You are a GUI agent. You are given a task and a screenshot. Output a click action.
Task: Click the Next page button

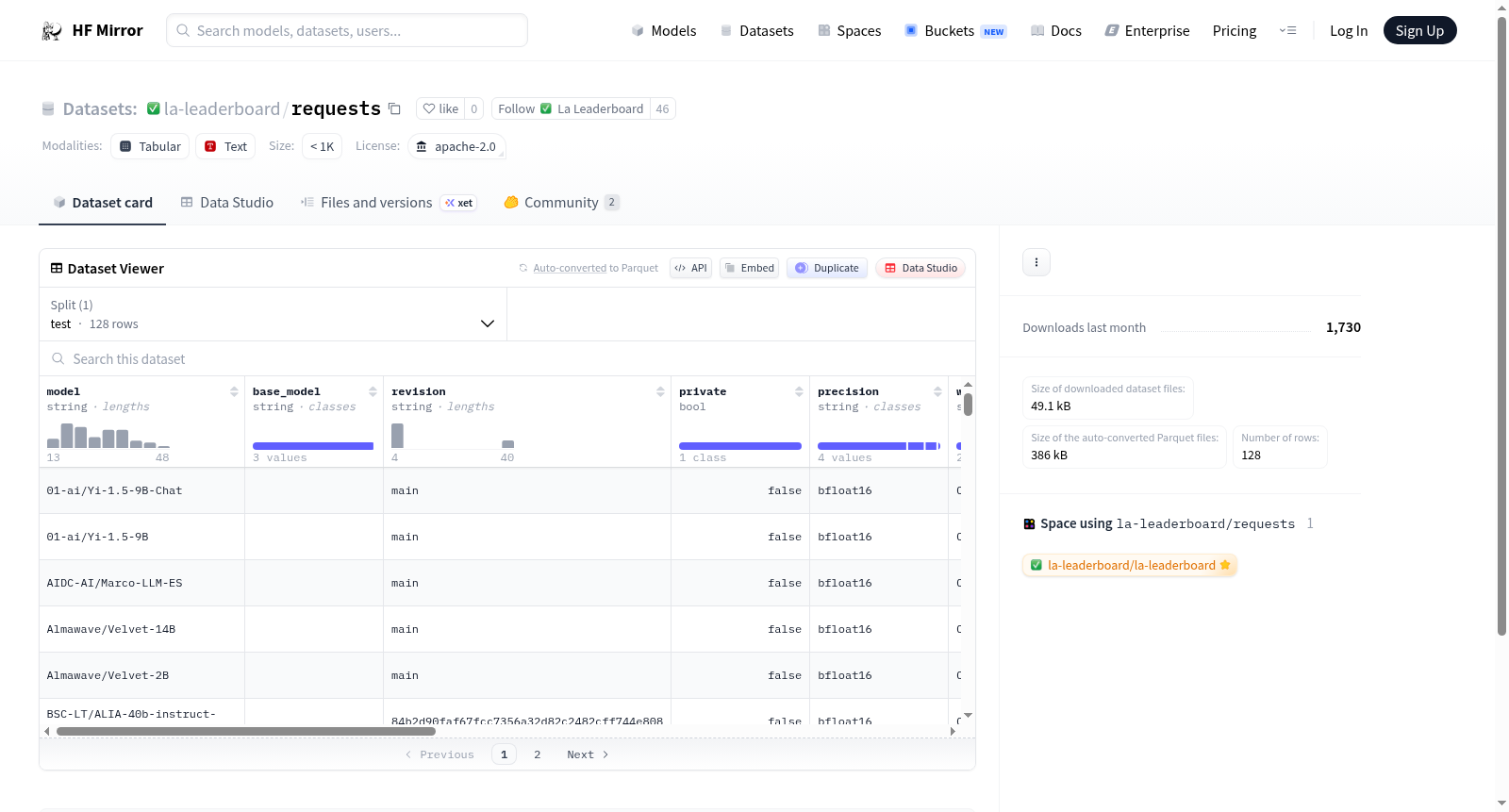pos(588,754)
